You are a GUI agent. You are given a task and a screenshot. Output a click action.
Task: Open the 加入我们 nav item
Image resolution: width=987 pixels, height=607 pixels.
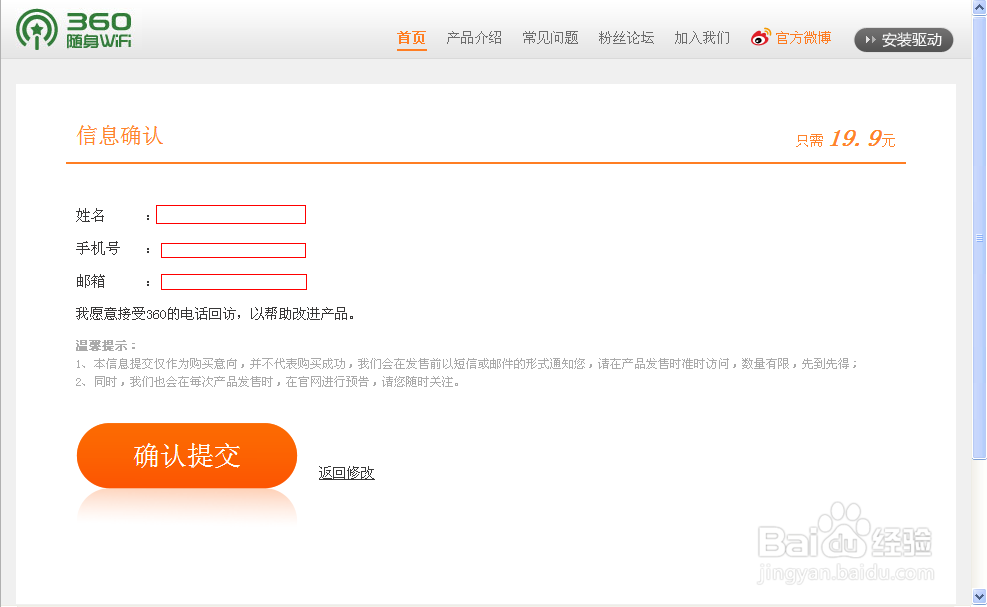click(x=702, y=38)
